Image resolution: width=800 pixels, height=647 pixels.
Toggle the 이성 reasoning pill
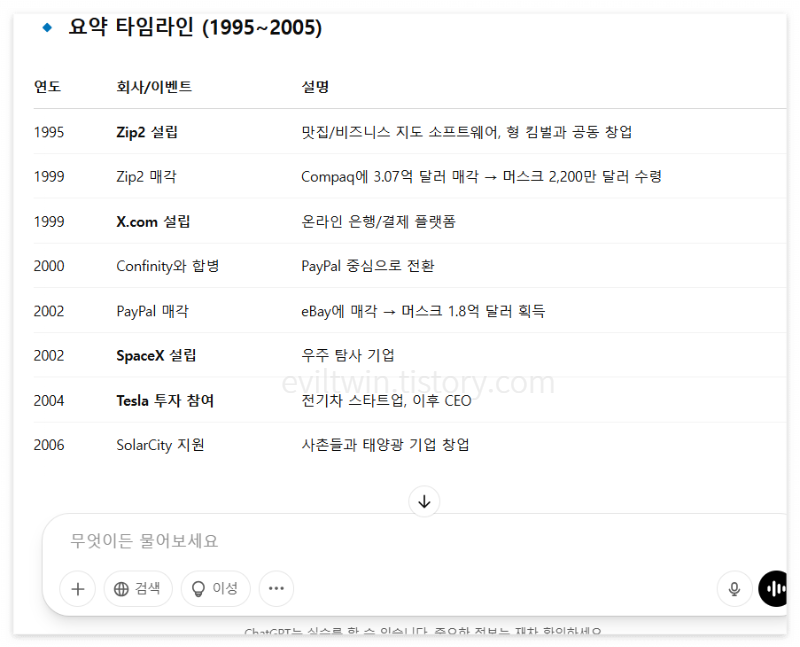coord(215,589)
